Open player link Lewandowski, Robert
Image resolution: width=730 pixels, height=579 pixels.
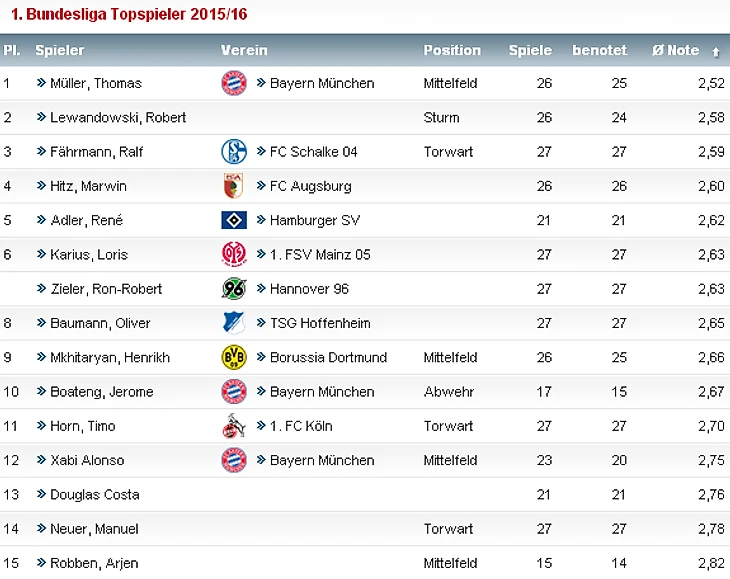[x=118, y=117]
